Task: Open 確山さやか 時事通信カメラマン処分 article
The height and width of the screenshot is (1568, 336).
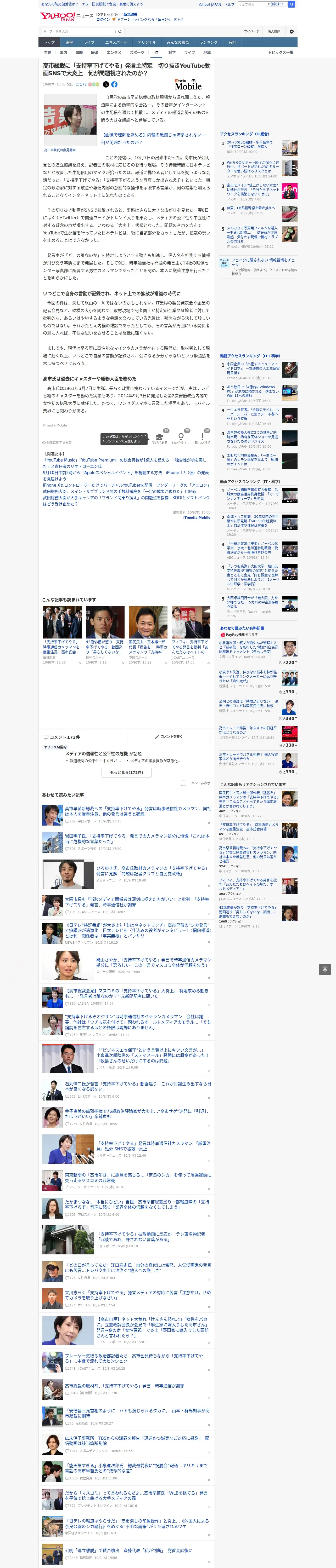Action: (x=153, y=962)
